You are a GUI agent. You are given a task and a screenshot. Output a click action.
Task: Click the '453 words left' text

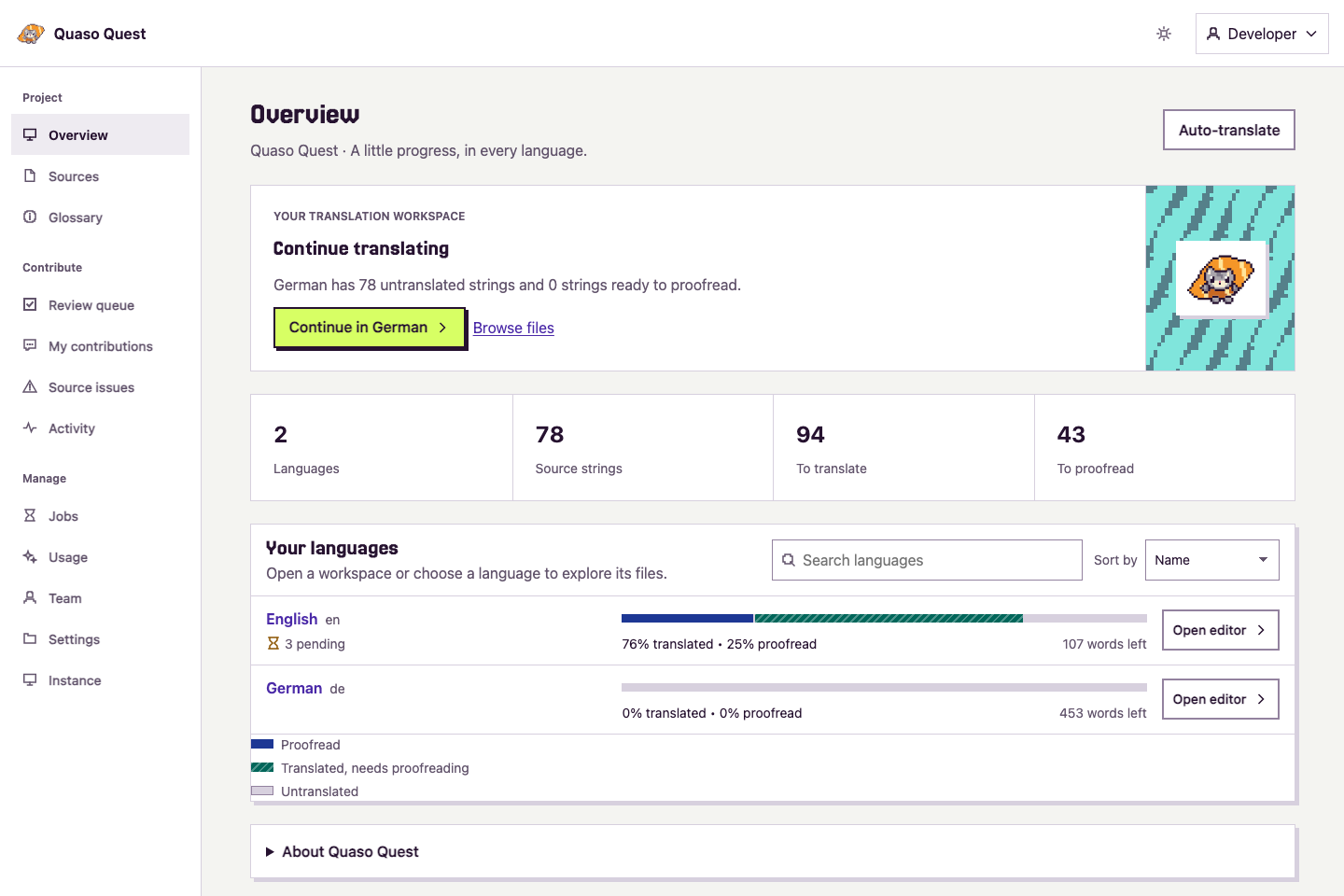pyautogui.click(x=1102, y=713)
